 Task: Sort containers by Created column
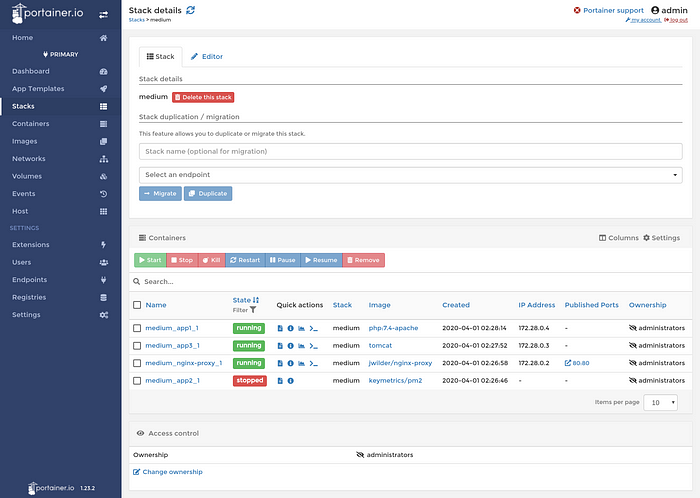pyautogui.click(x=456, y=305)
